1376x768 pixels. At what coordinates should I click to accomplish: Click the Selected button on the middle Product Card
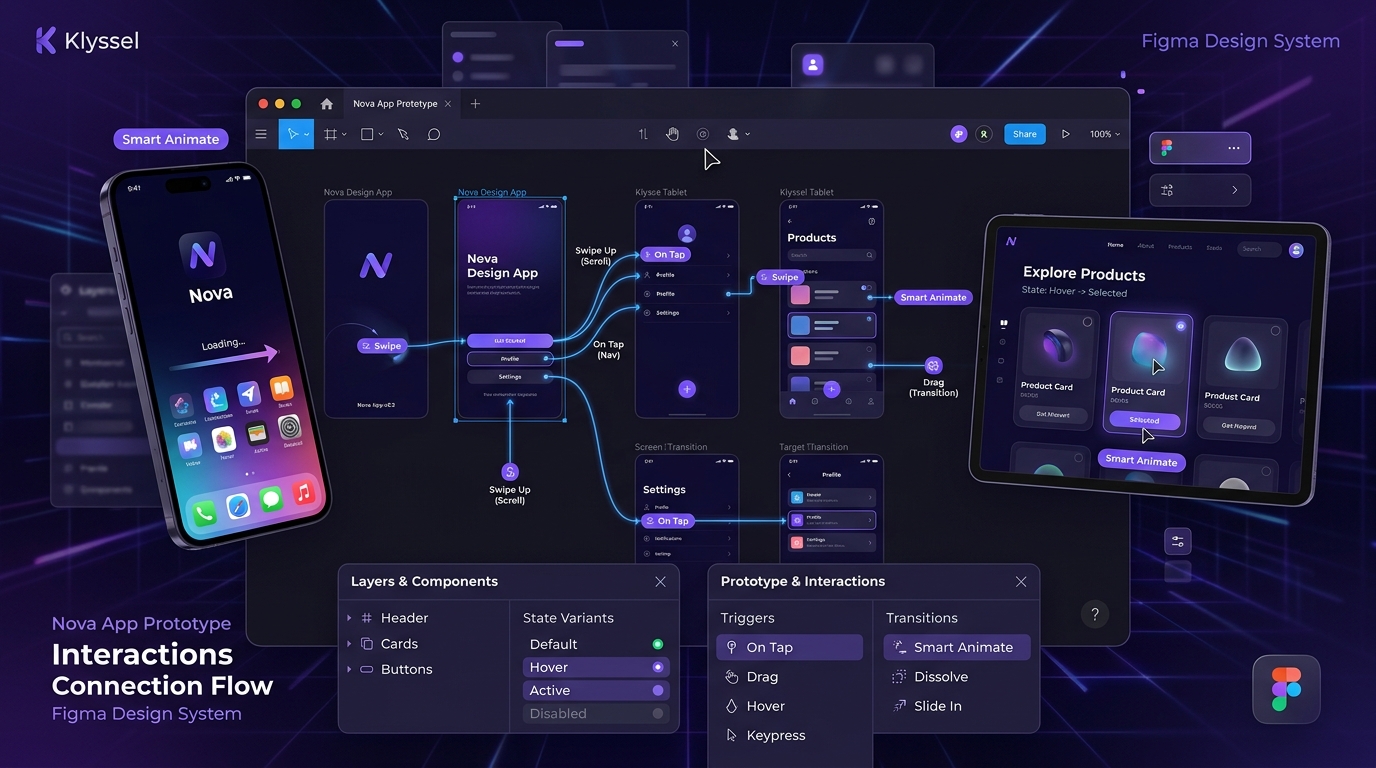coord(1144,420)
